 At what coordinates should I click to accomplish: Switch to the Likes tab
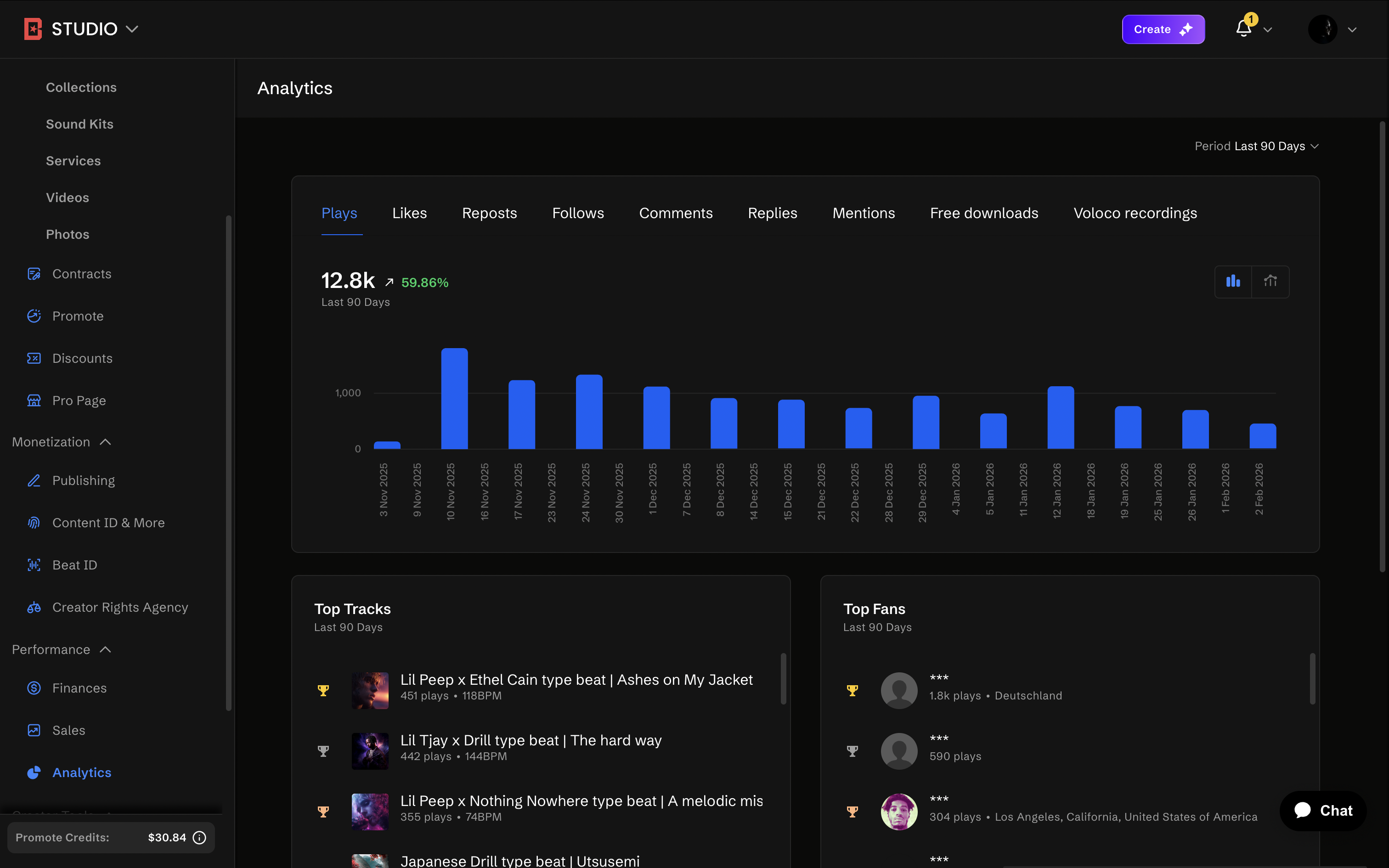pyautogui.click(x=409, y=213)
